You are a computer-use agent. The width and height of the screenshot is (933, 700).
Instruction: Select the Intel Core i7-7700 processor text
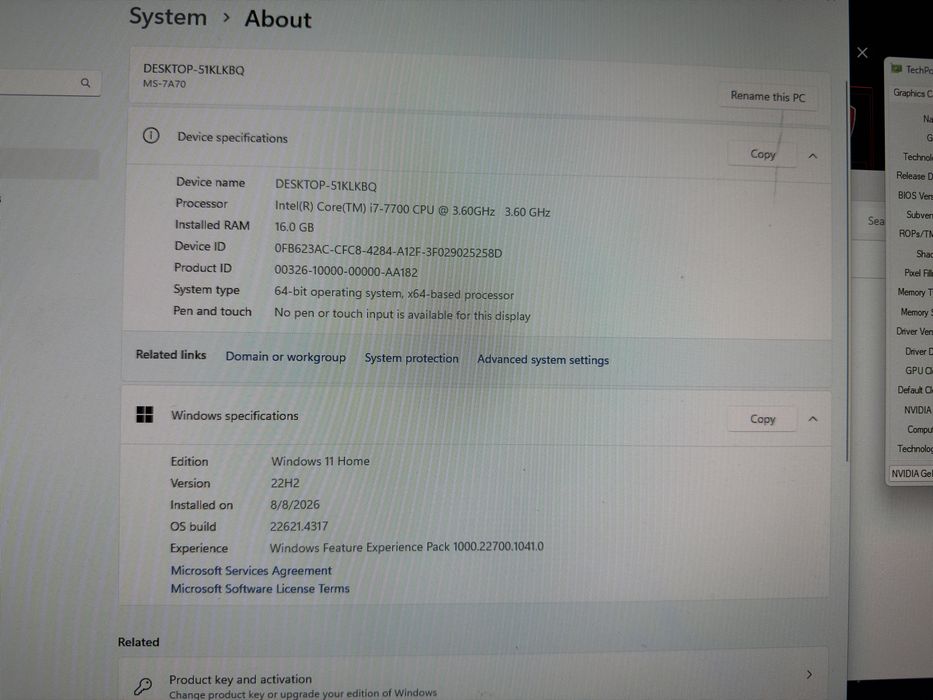[412, 209]
